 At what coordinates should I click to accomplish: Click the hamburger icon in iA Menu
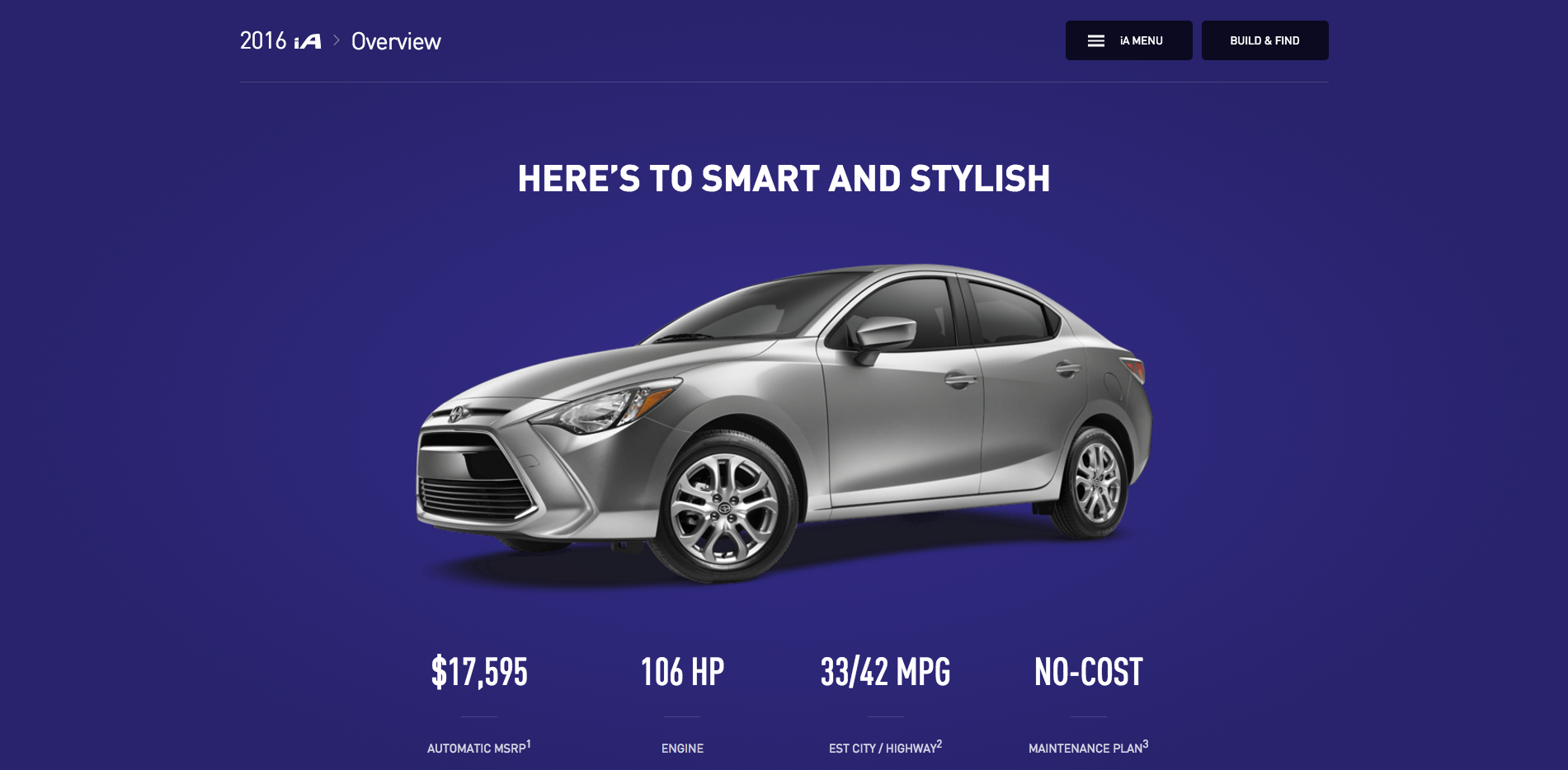1095,41
